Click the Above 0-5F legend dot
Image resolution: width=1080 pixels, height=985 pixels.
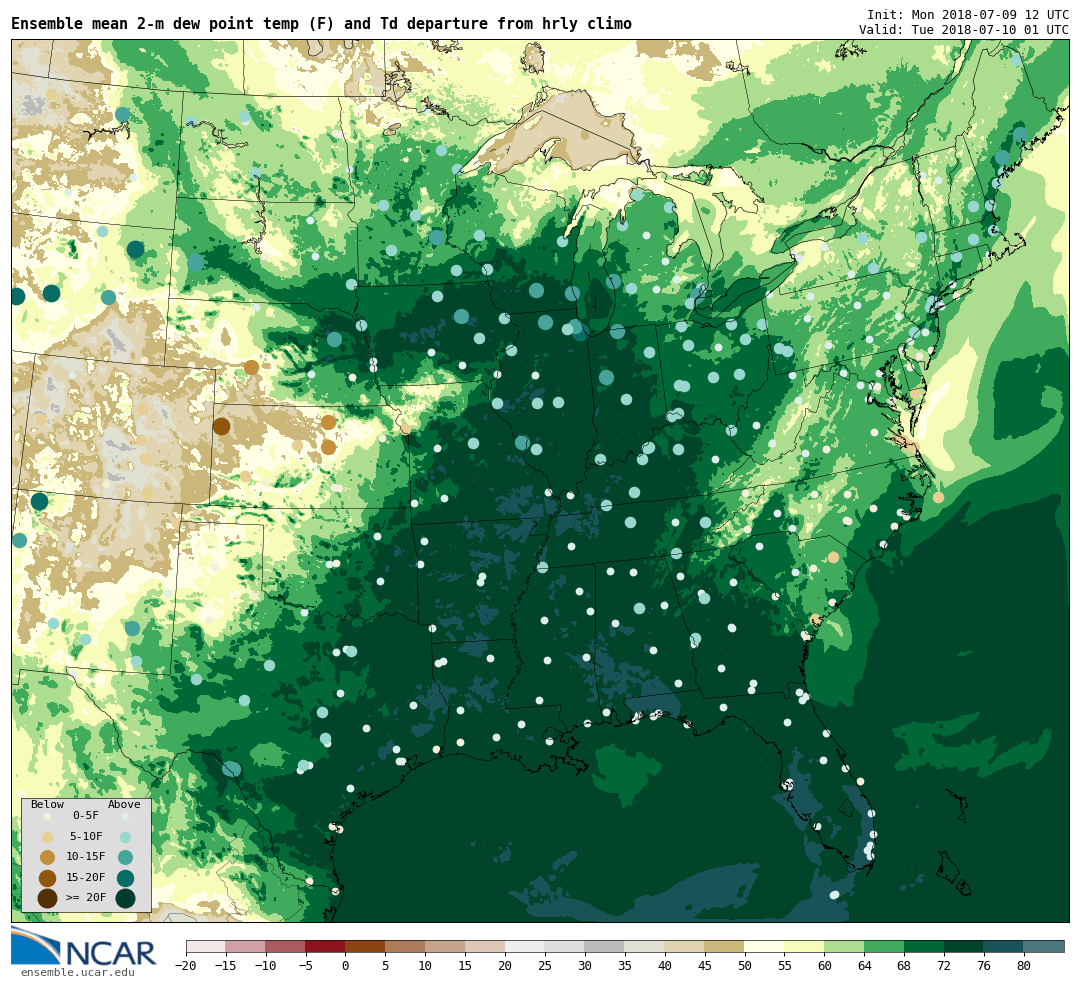(125, 816)
